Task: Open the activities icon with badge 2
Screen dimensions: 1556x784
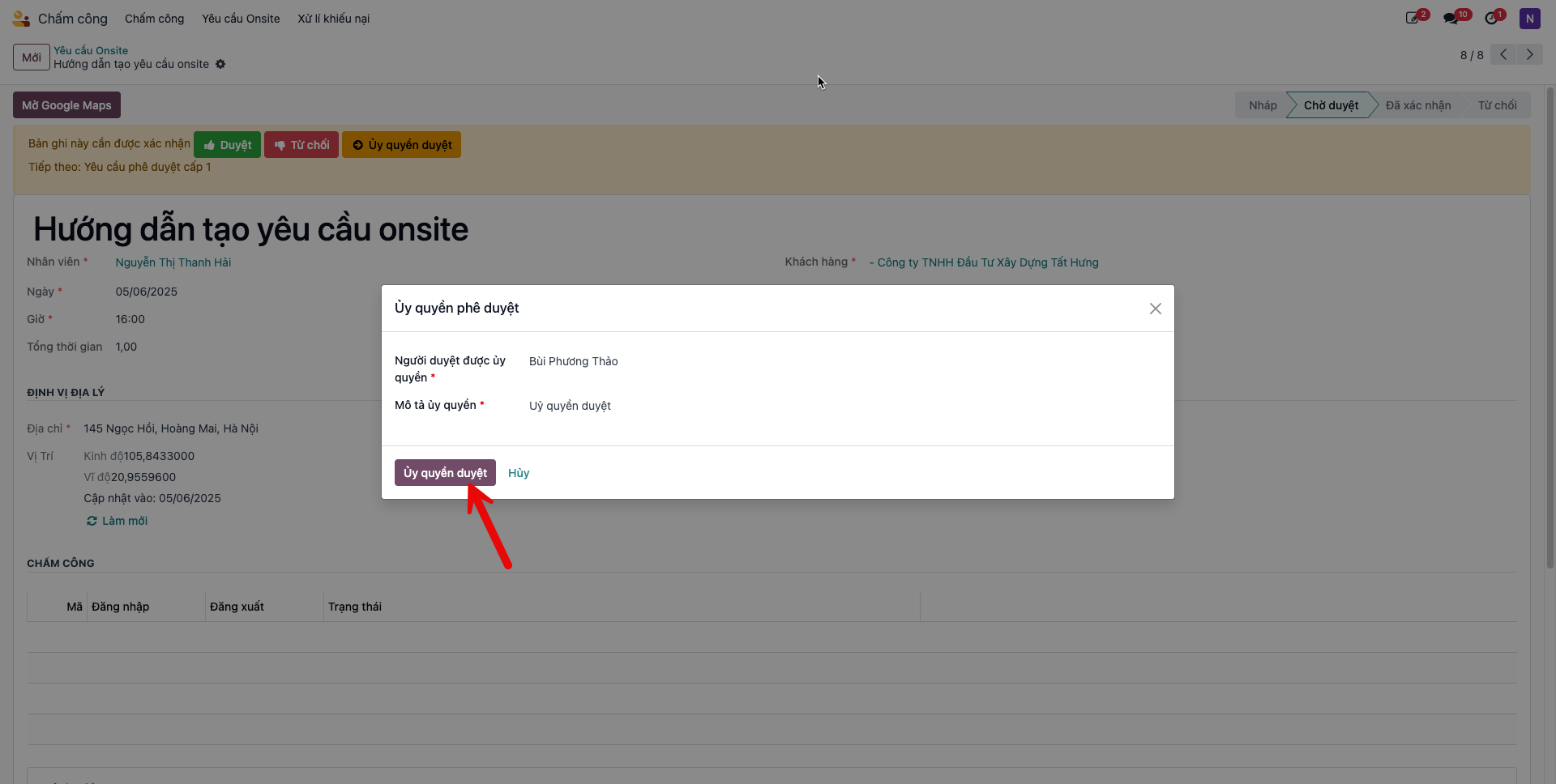Action: pos(1413,18)
